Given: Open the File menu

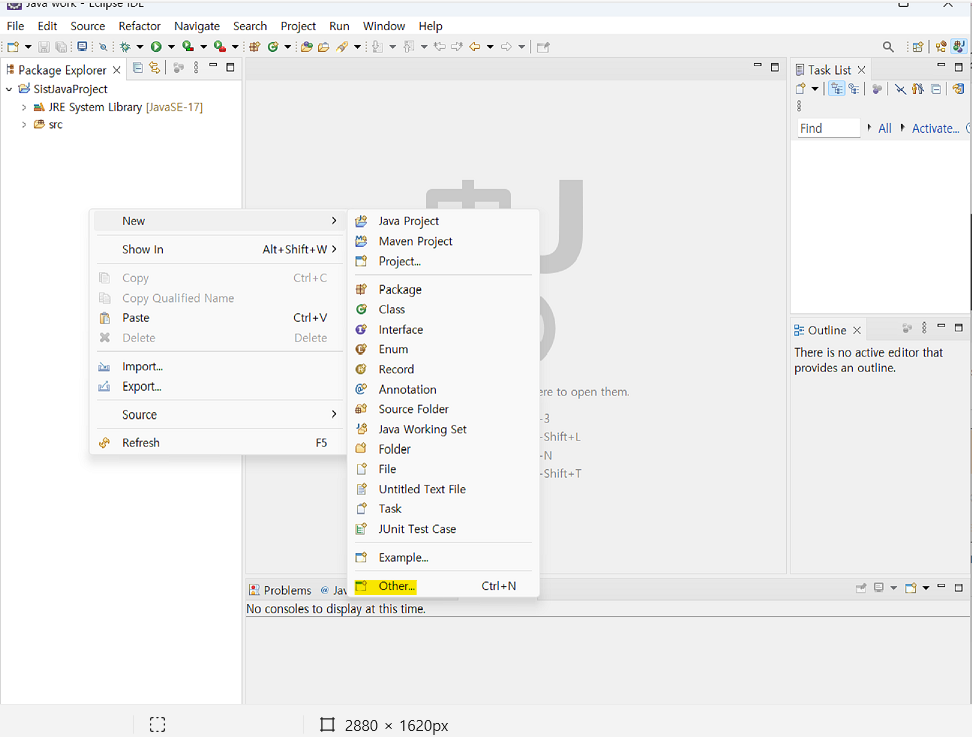Looking at the screenshot, I should click(15, 26).
